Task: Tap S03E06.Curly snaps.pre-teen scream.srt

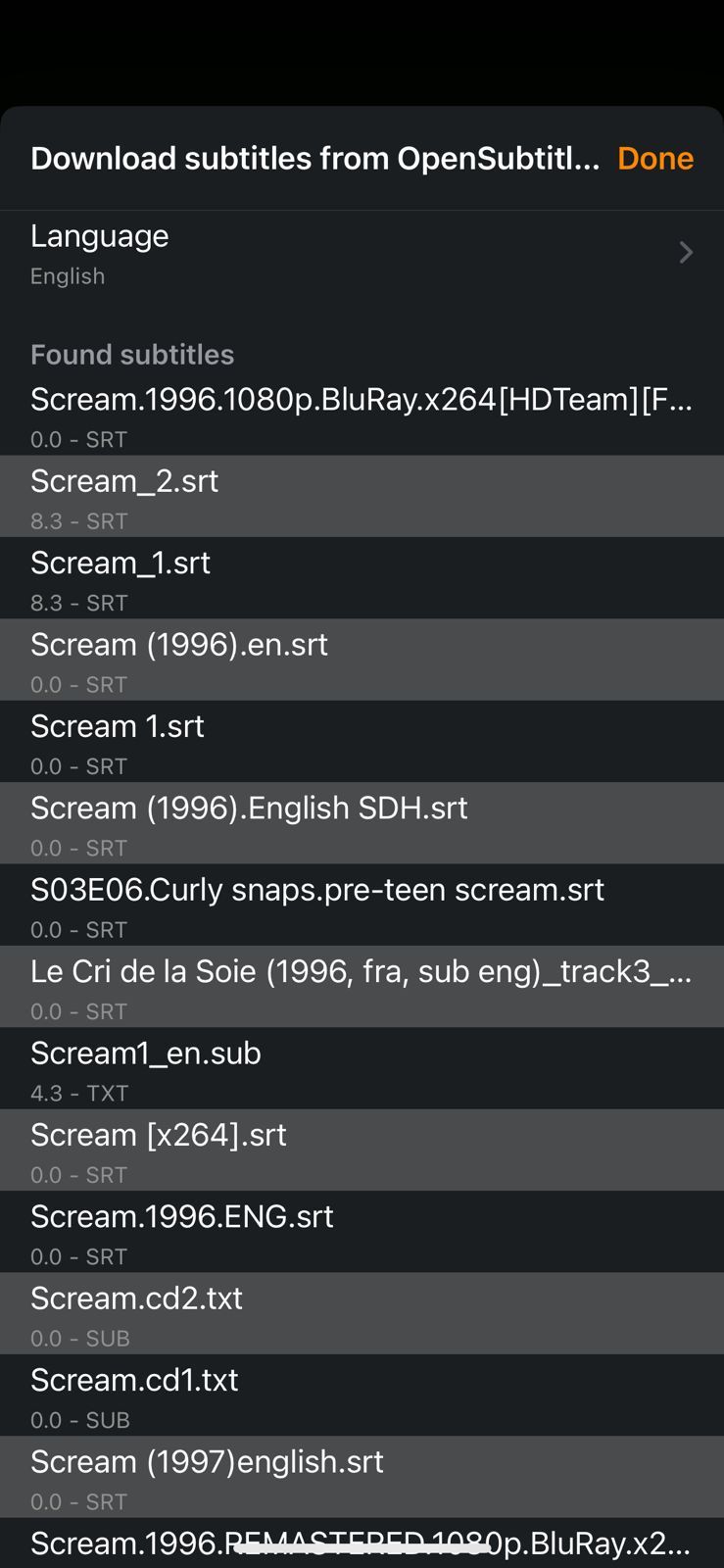Action: point(362,905)
